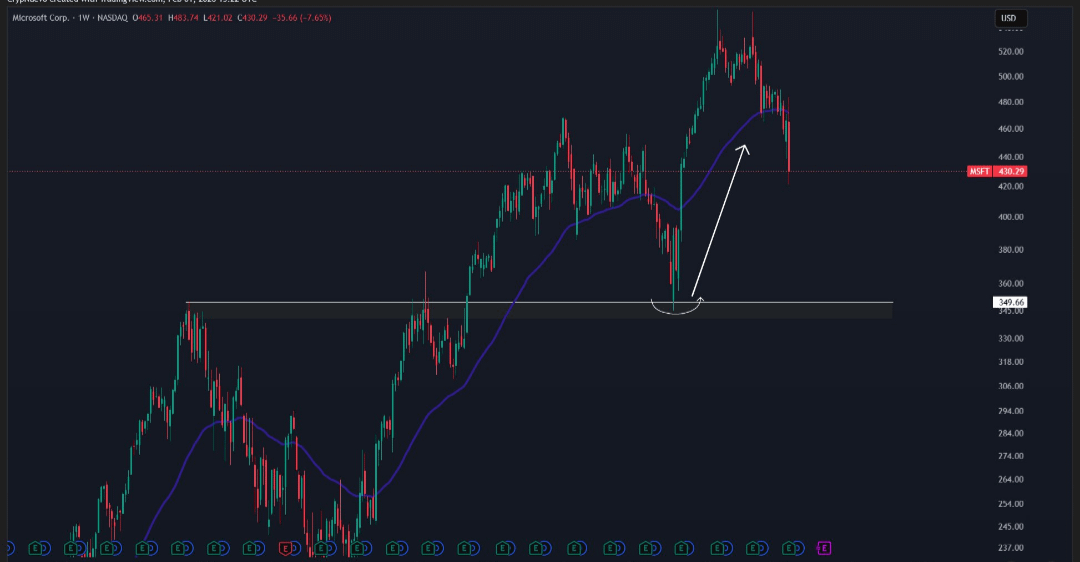Click the Microsoft Corp. symbol title
This screenshot has width=1080, height=562.
41,18
